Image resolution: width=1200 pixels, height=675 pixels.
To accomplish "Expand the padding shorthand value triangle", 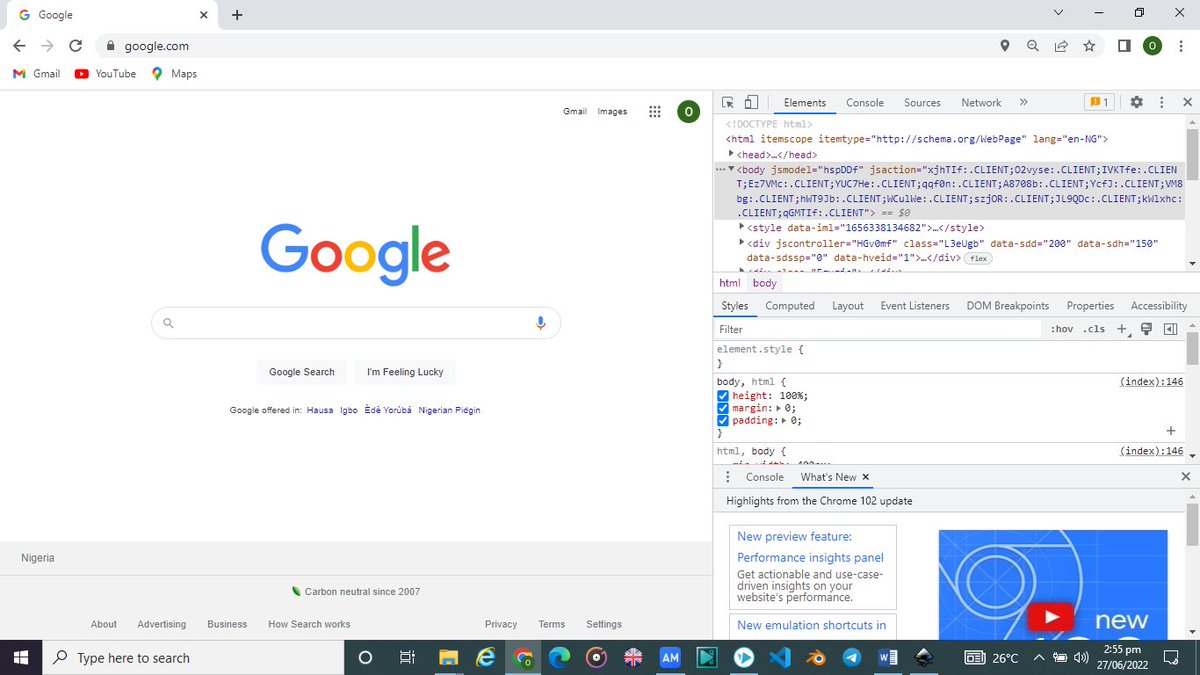I will [786, 421].
